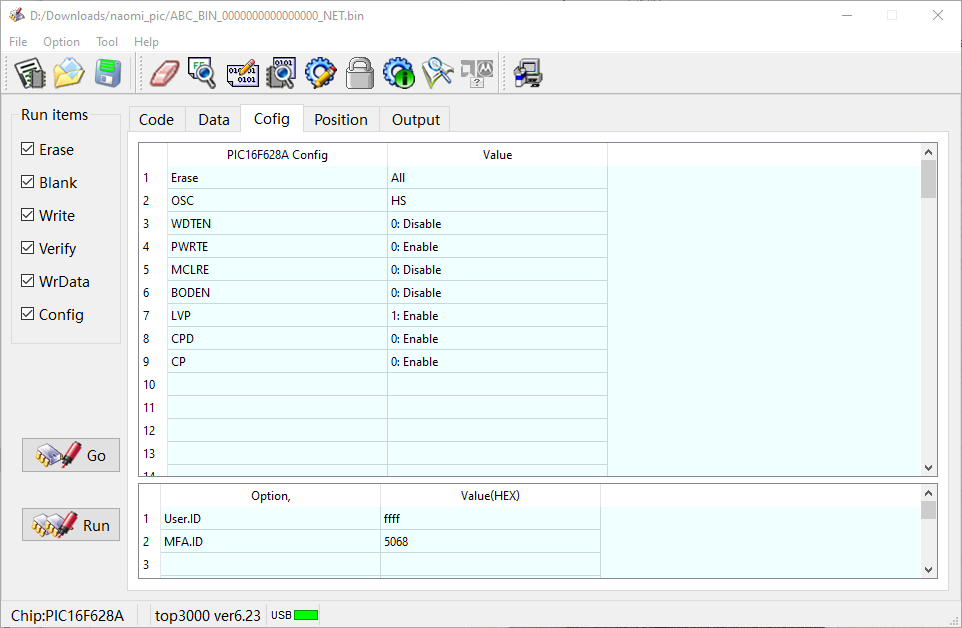Toggle the Write checkbox

pos(28,215)
